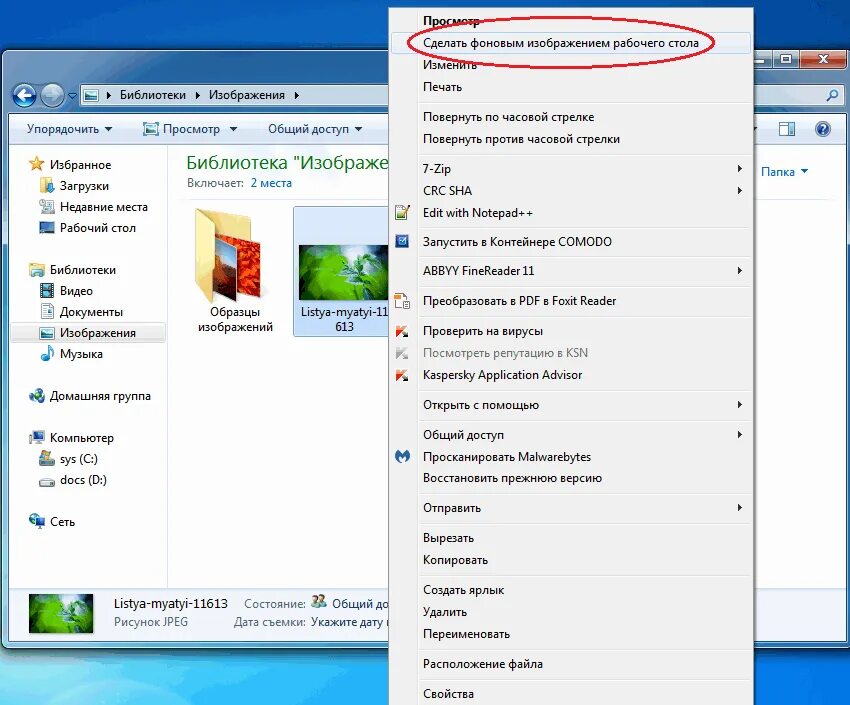
Task: Expand the 7-Zip submenu
Action: tap(571, 169)
